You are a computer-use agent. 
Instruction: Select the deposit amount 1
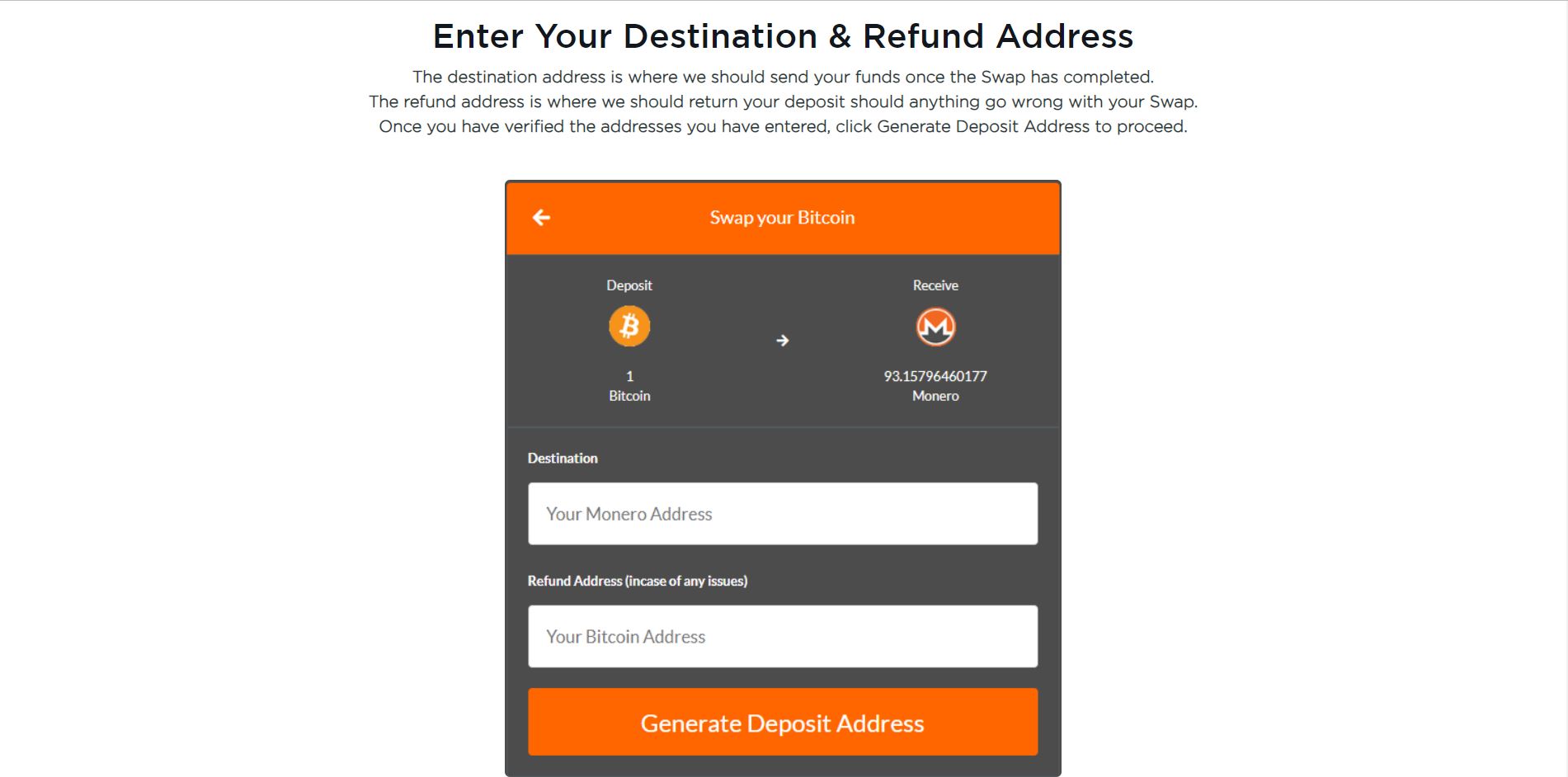click(629, 376)
